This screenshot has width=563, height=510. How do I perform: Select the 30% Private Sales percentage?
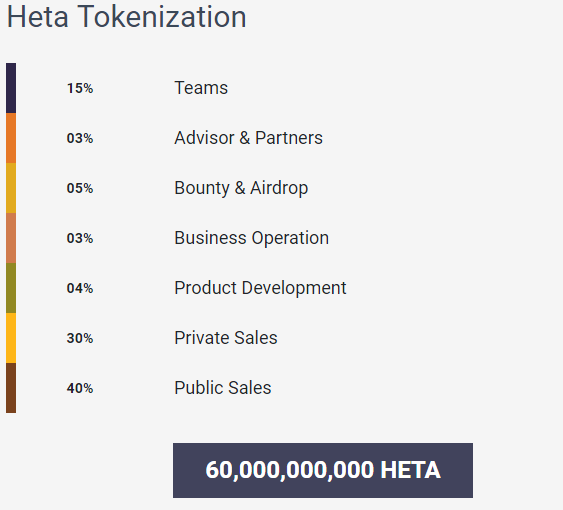pos(80,338)
